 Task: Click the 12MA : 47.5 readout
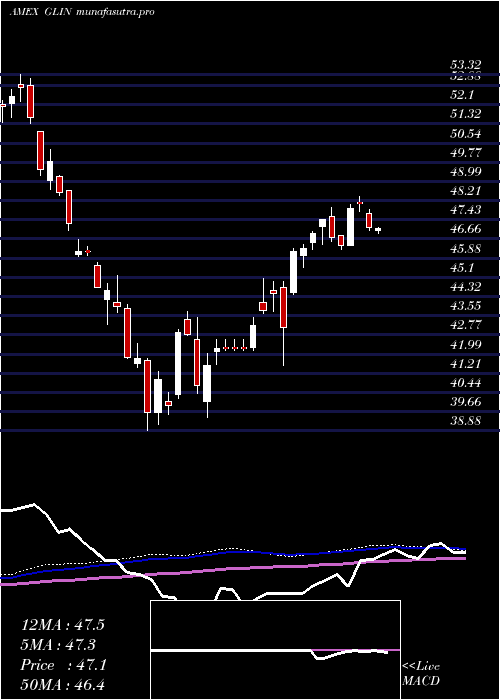(62, 625)
